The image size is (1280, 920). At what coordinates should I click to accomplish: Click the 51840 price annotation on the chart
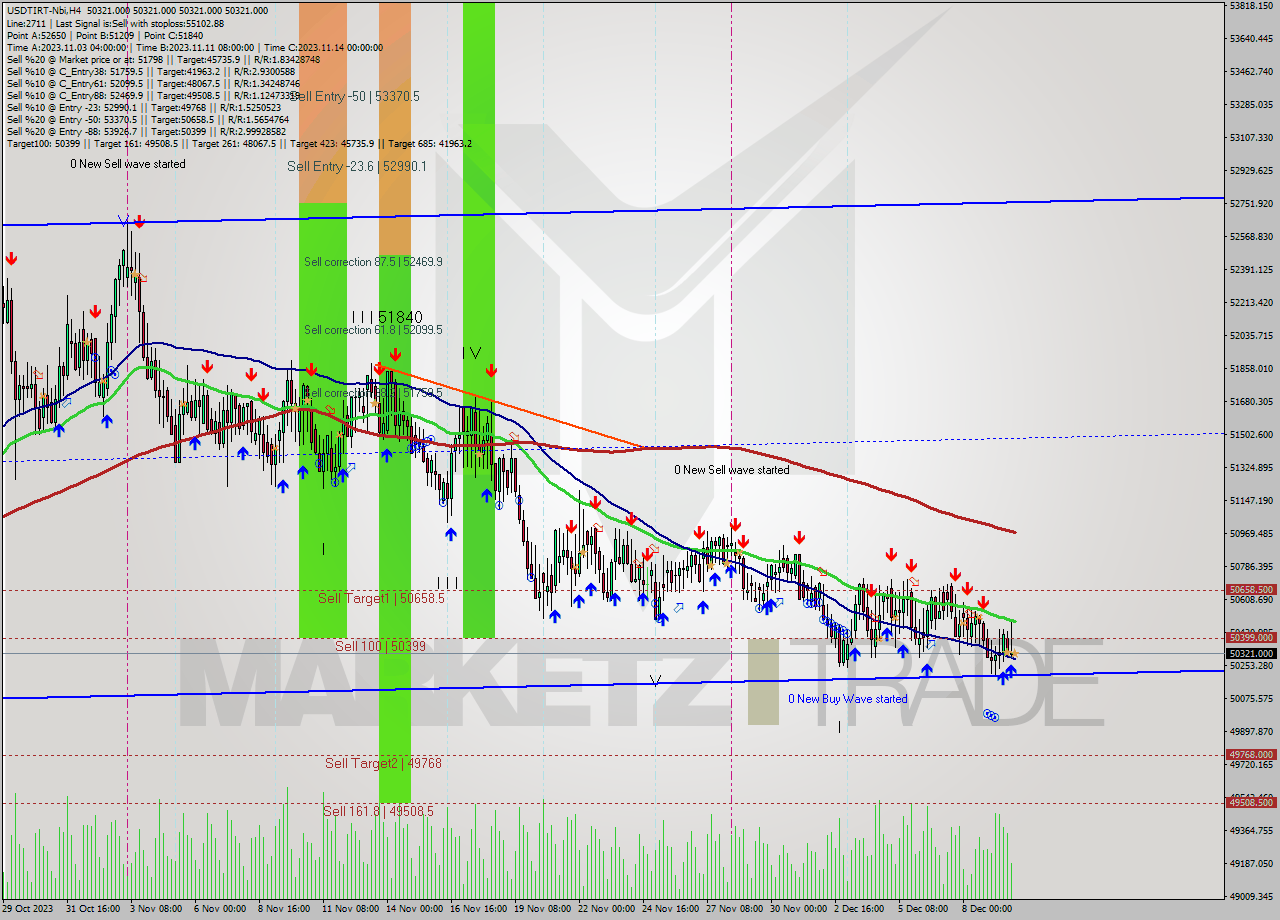click(x=400, y=316)
